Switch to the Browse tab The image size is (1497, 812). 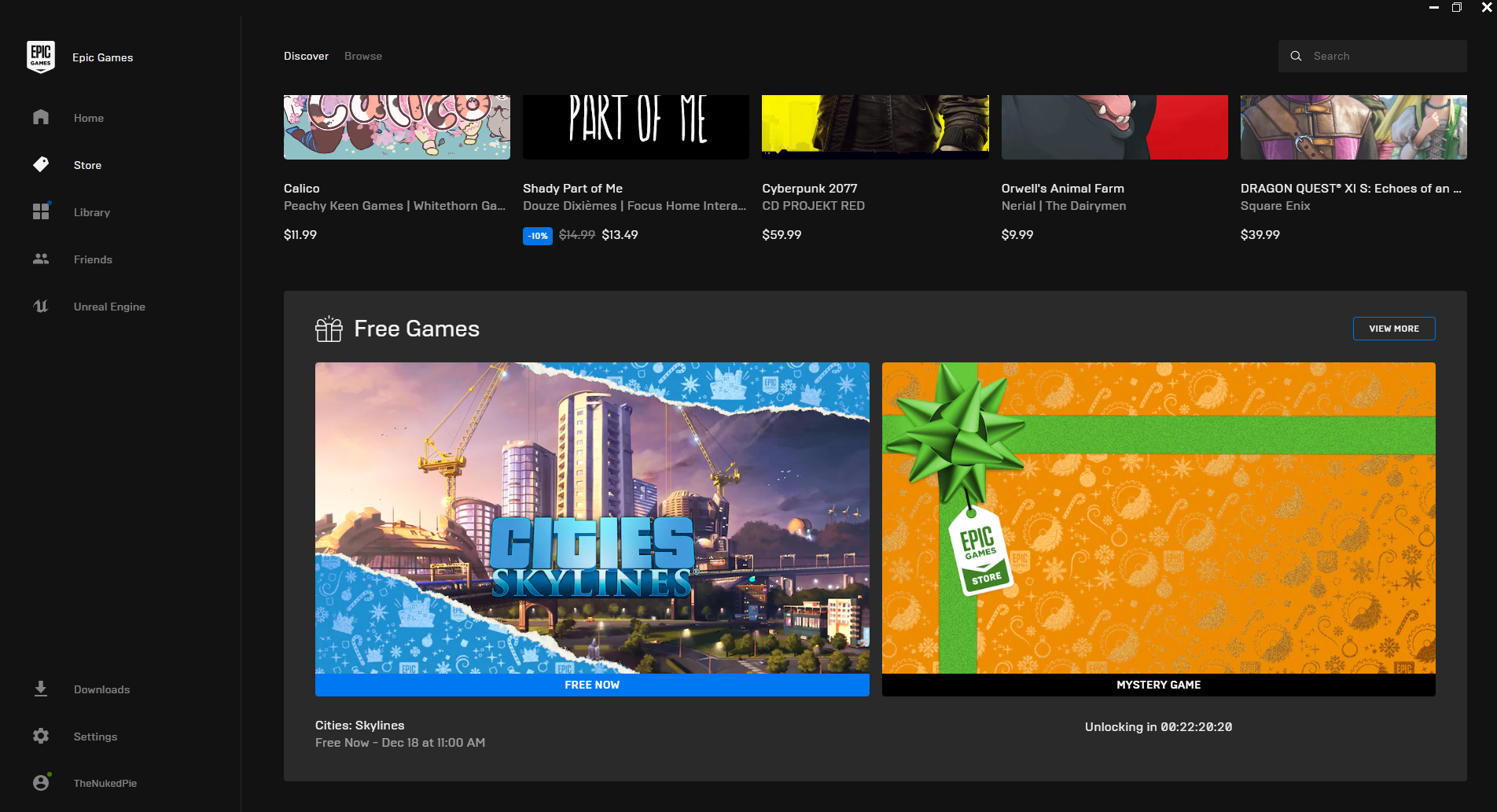coord(363,57)
